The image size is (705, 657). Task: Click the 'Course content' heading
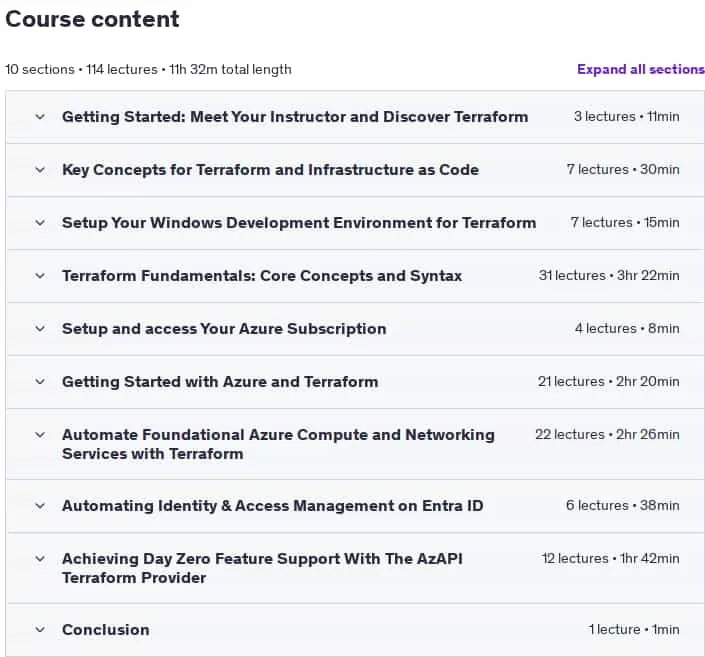click(x=92, y=19)
